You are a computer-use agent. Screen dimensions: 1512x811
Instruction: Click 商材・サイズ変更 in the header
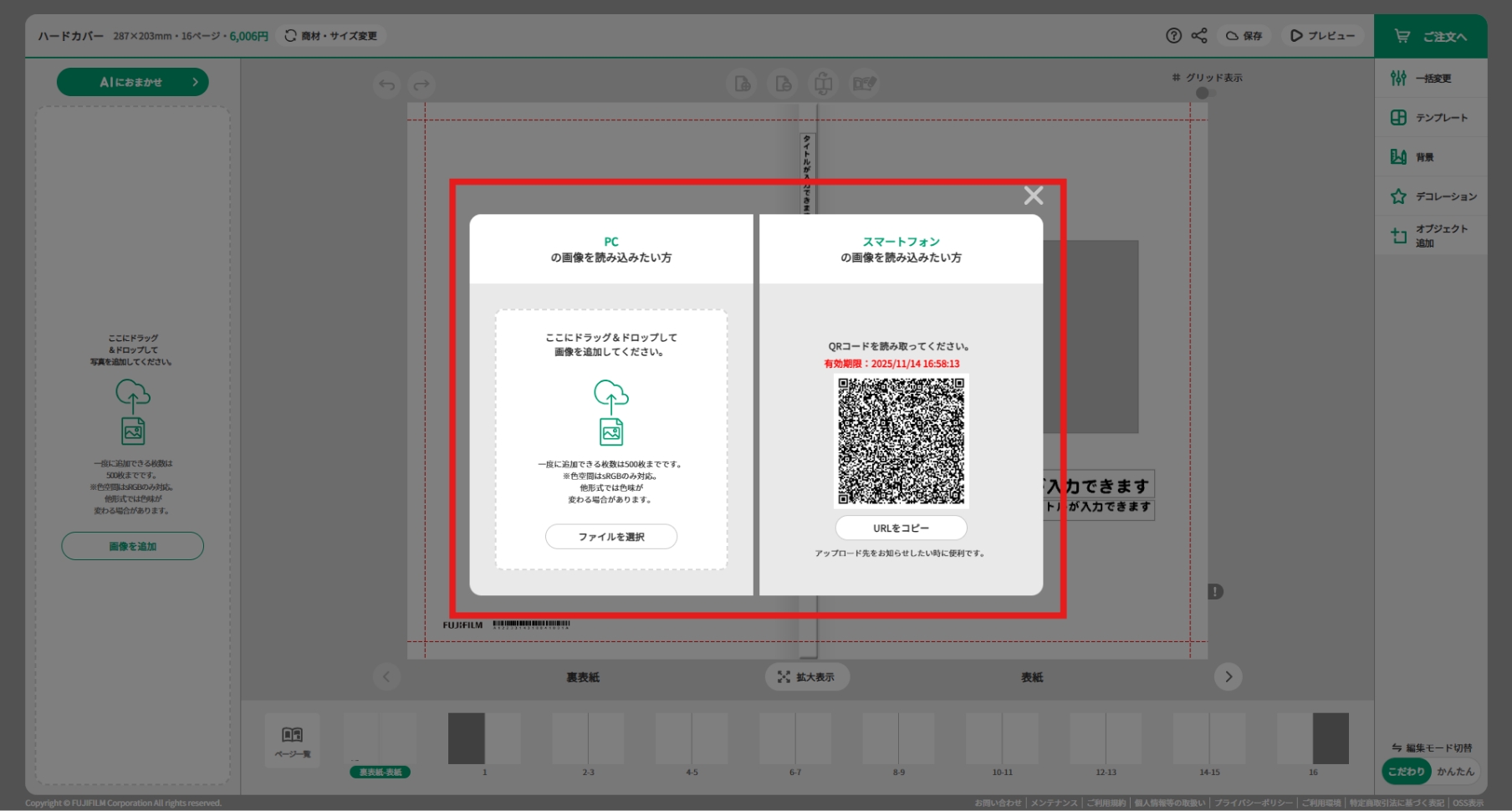click(x=331, y=36)
